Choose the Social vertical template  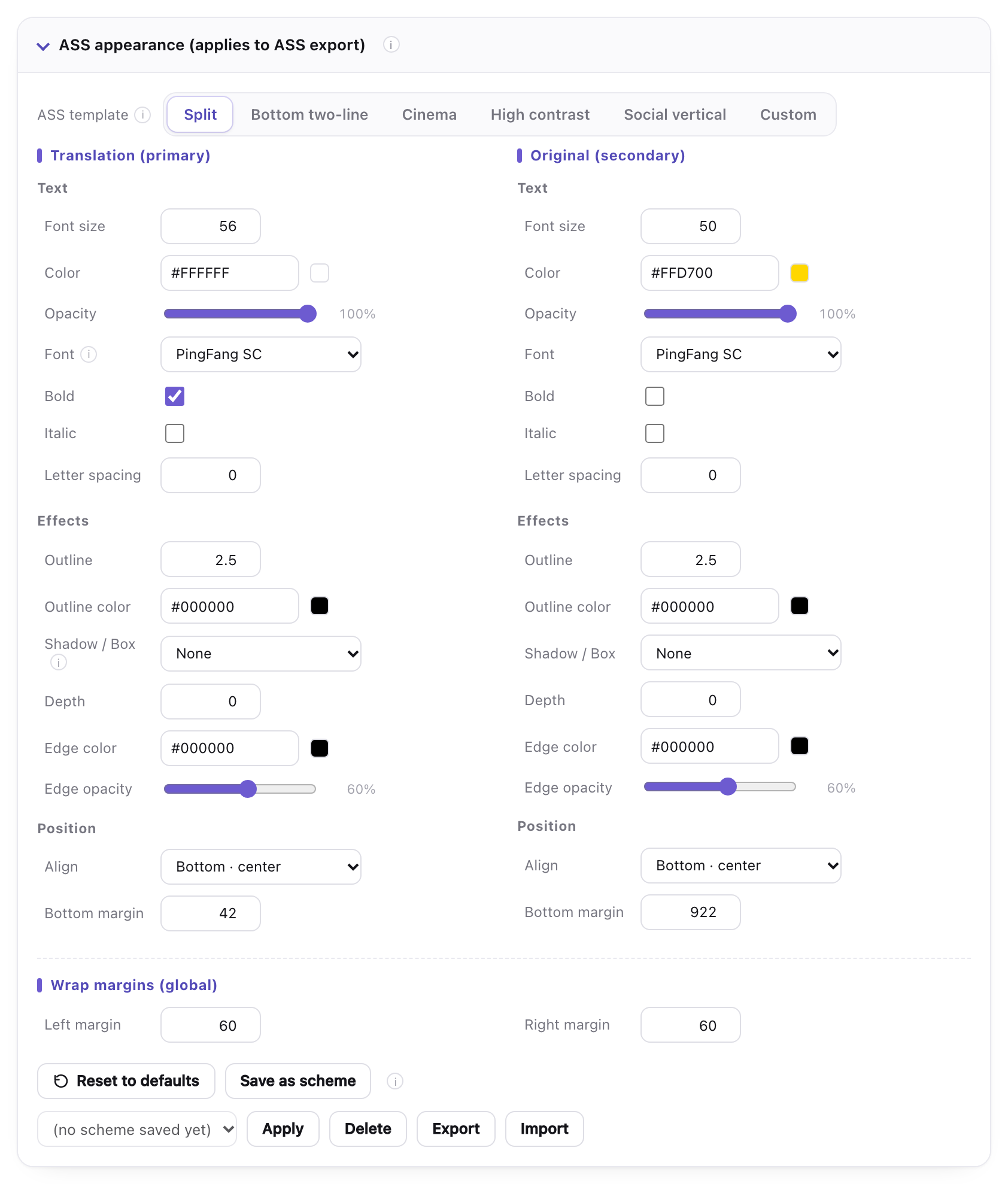pyautogui.click(x=675, y=114)
